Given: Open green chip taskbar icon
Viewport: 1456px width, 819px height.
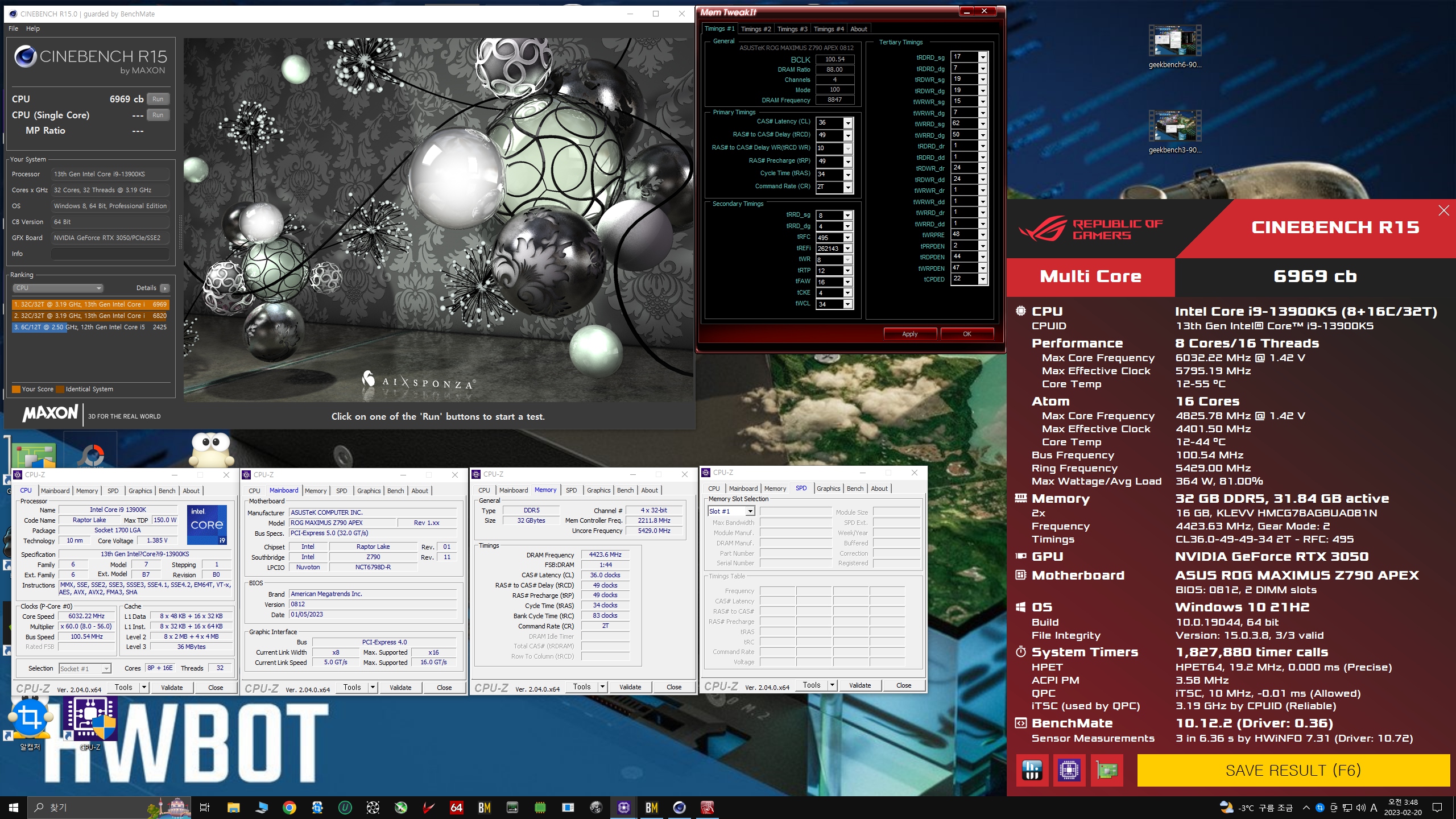Looking at the screenshot, I should coord(540,808).
